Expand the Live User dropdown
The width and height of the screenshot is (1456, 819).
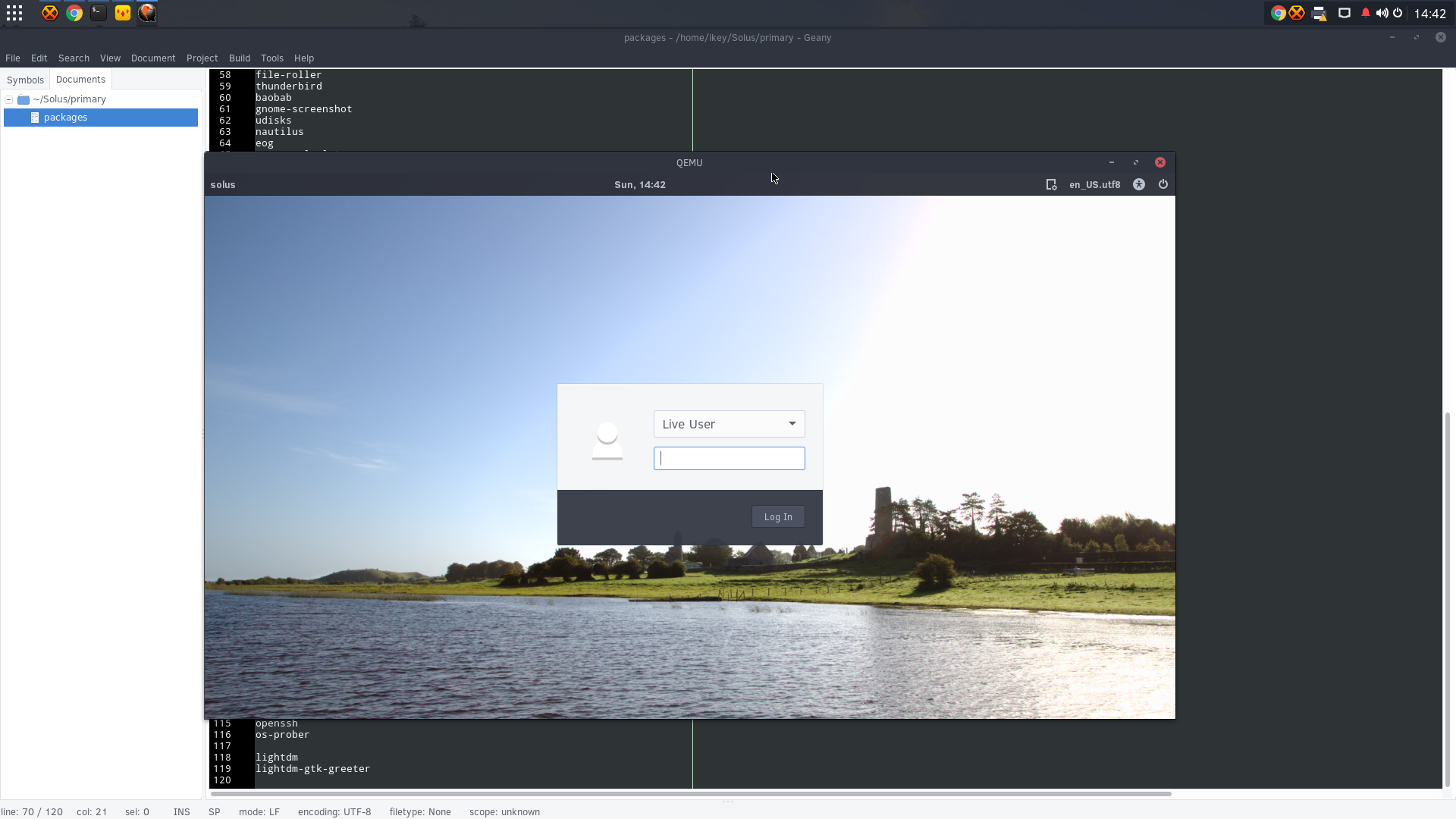click(x=730, y=424)
